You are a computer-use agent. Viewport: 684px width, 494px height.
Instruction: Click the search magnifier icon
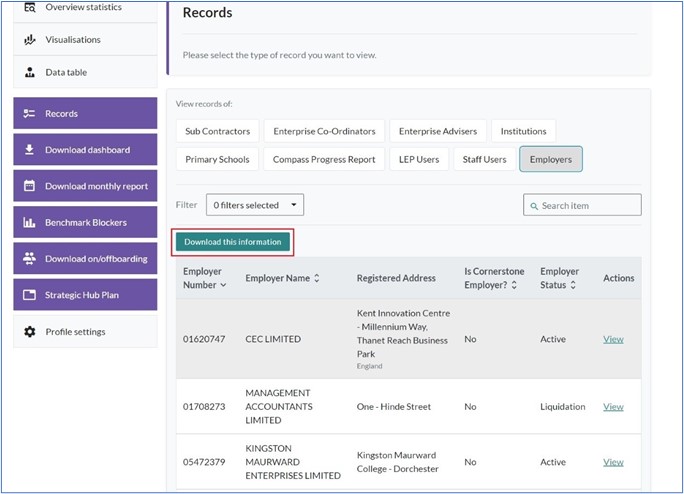[534, 206]
